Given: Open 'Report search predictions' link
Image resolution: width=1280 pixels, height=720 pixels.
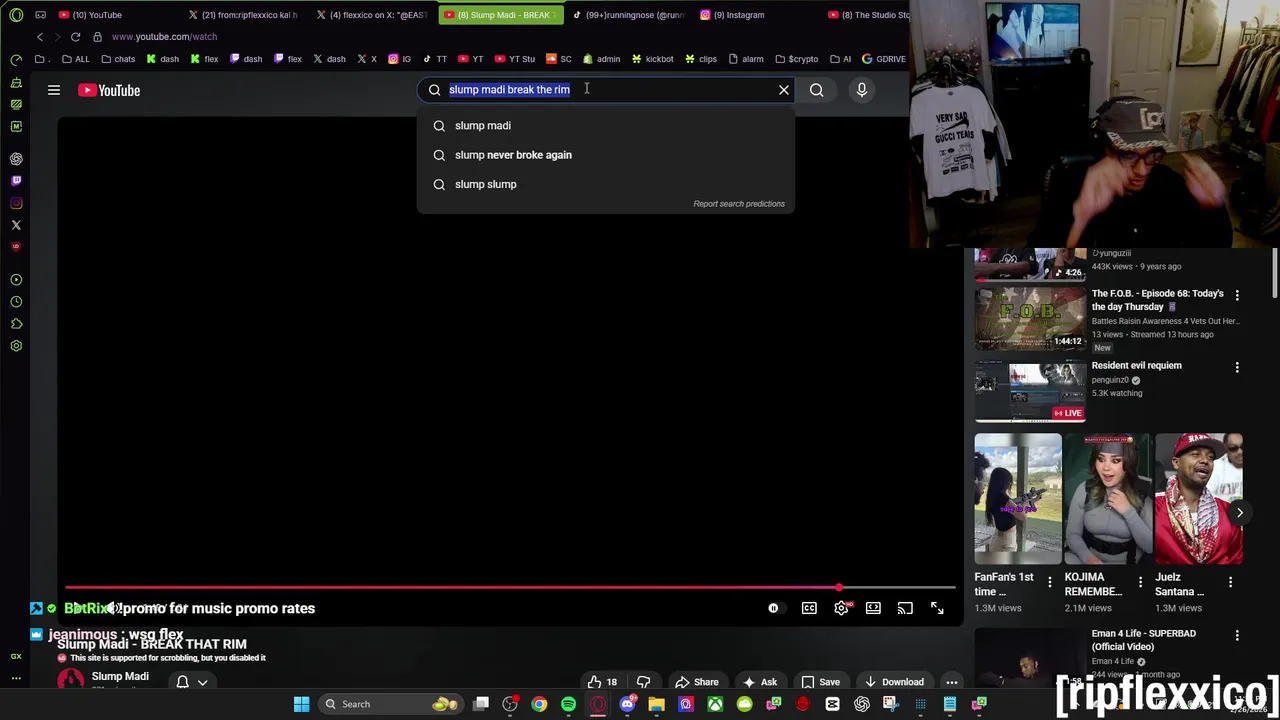Looking at the screenshot, I should coord(739,204).
